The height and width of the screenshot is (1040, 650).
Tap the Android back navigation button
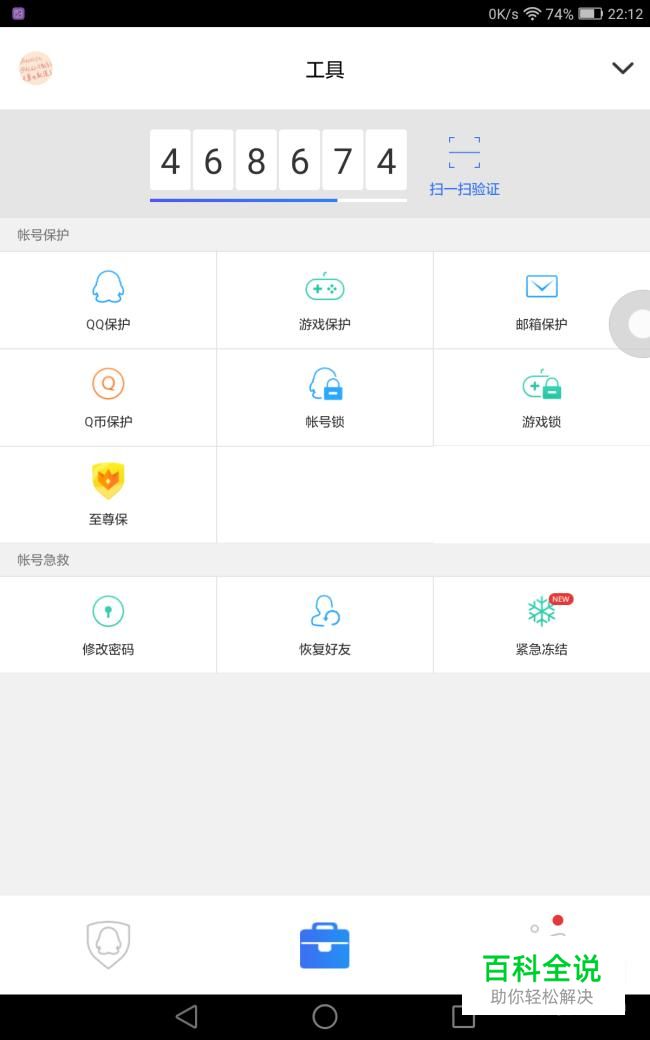coord(186,1016)
